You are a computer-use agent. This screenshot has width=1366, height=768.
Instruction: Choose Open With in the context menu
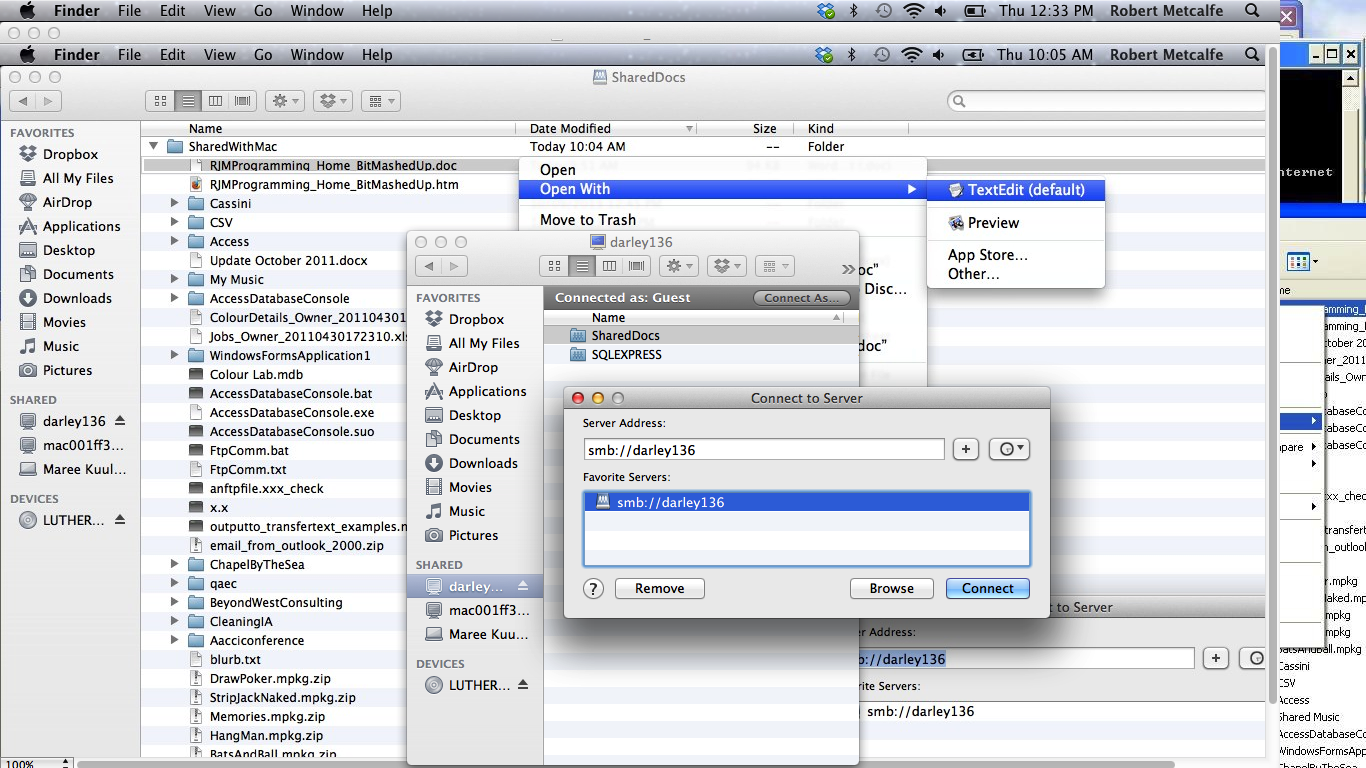[x=722, y=189]
